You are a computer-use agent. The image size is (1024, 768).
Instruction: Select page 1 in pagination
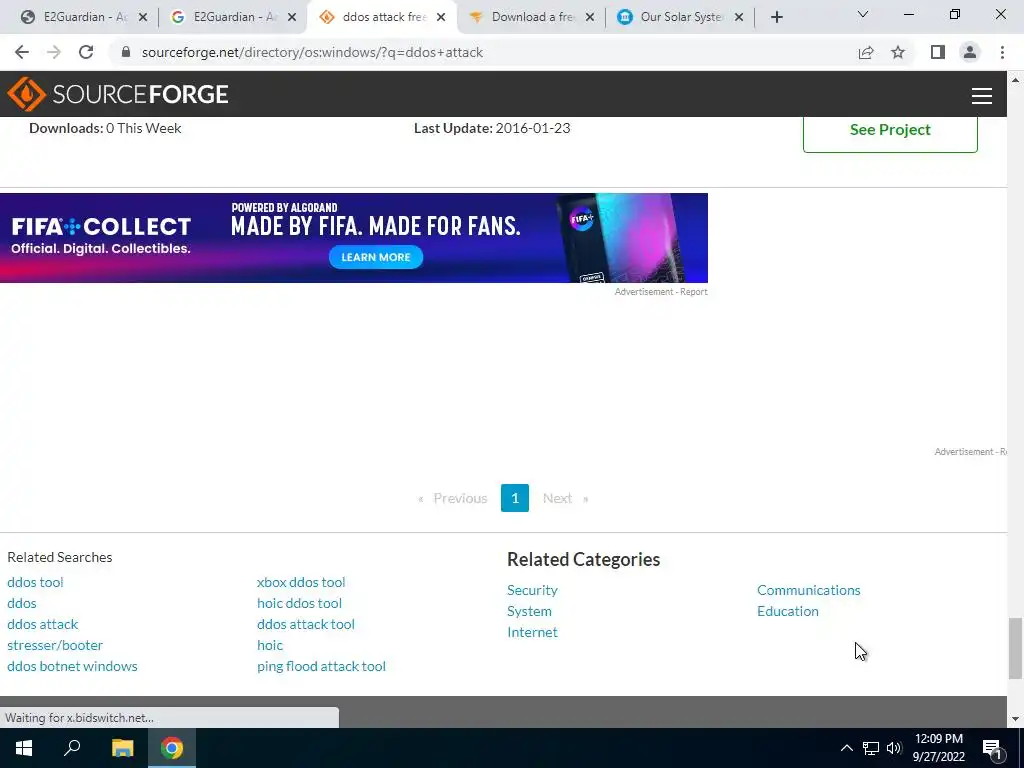[x=515, y=498]
